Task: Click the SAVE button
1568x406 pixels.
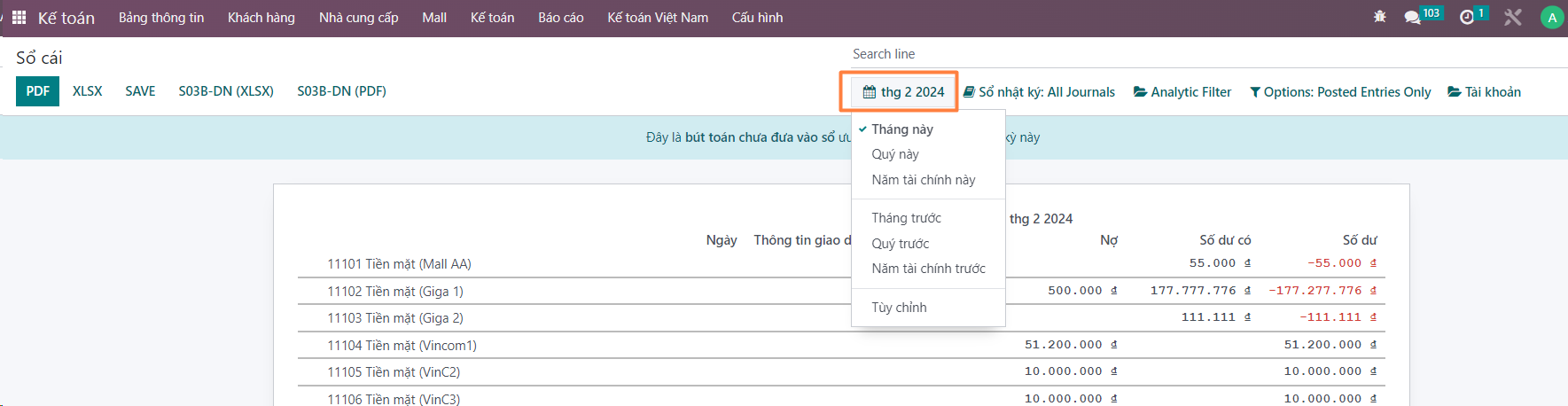Action: point(140,91)
